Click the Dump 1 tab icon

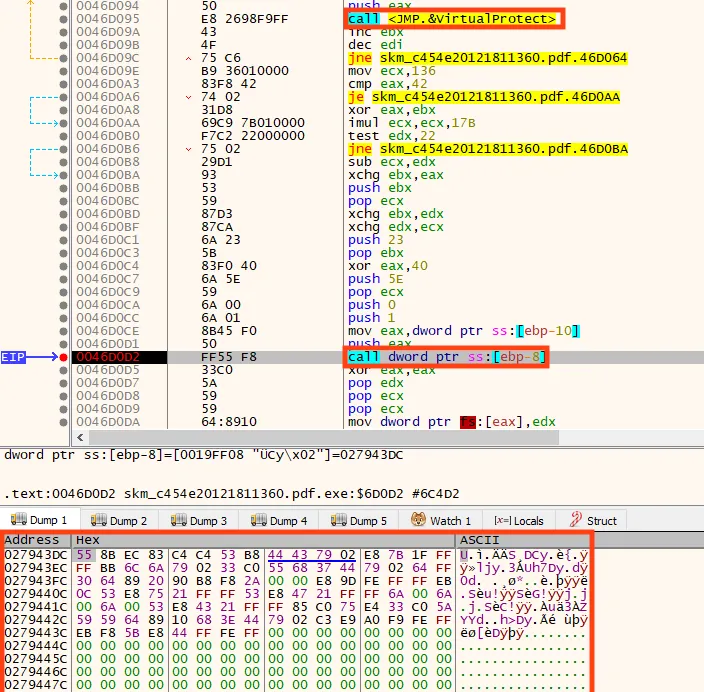18,520
